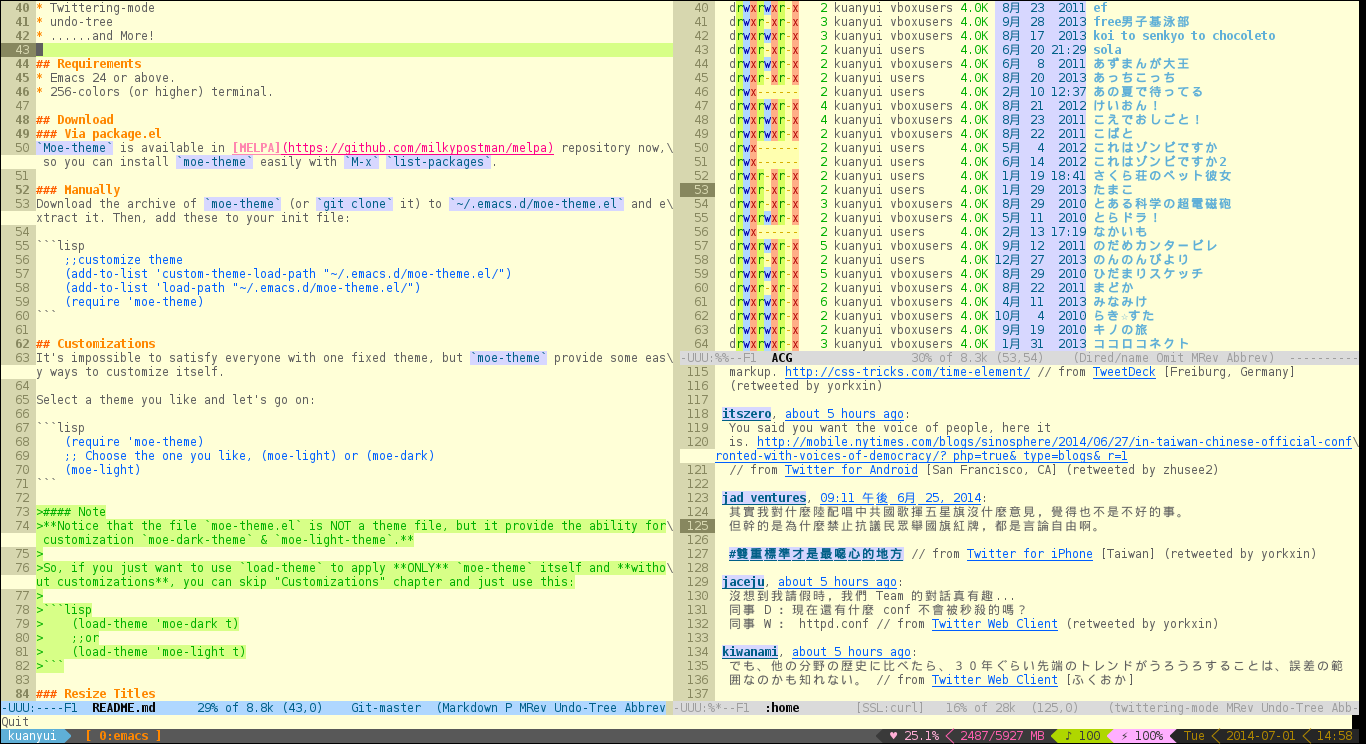Click the '## Customizations' heading

pos(96,344)
